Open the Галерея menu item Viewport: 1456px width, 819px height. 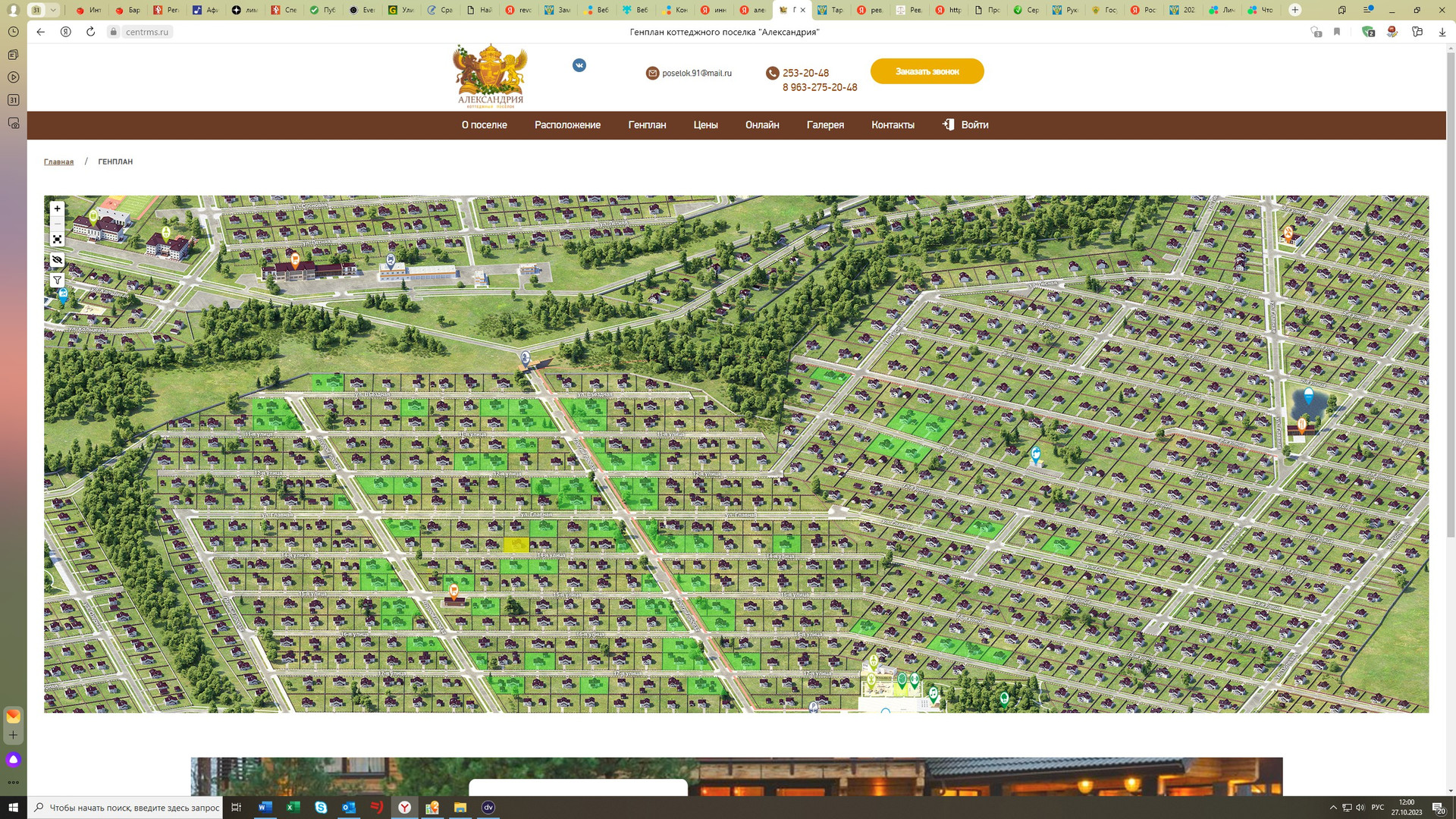[825, 125]
